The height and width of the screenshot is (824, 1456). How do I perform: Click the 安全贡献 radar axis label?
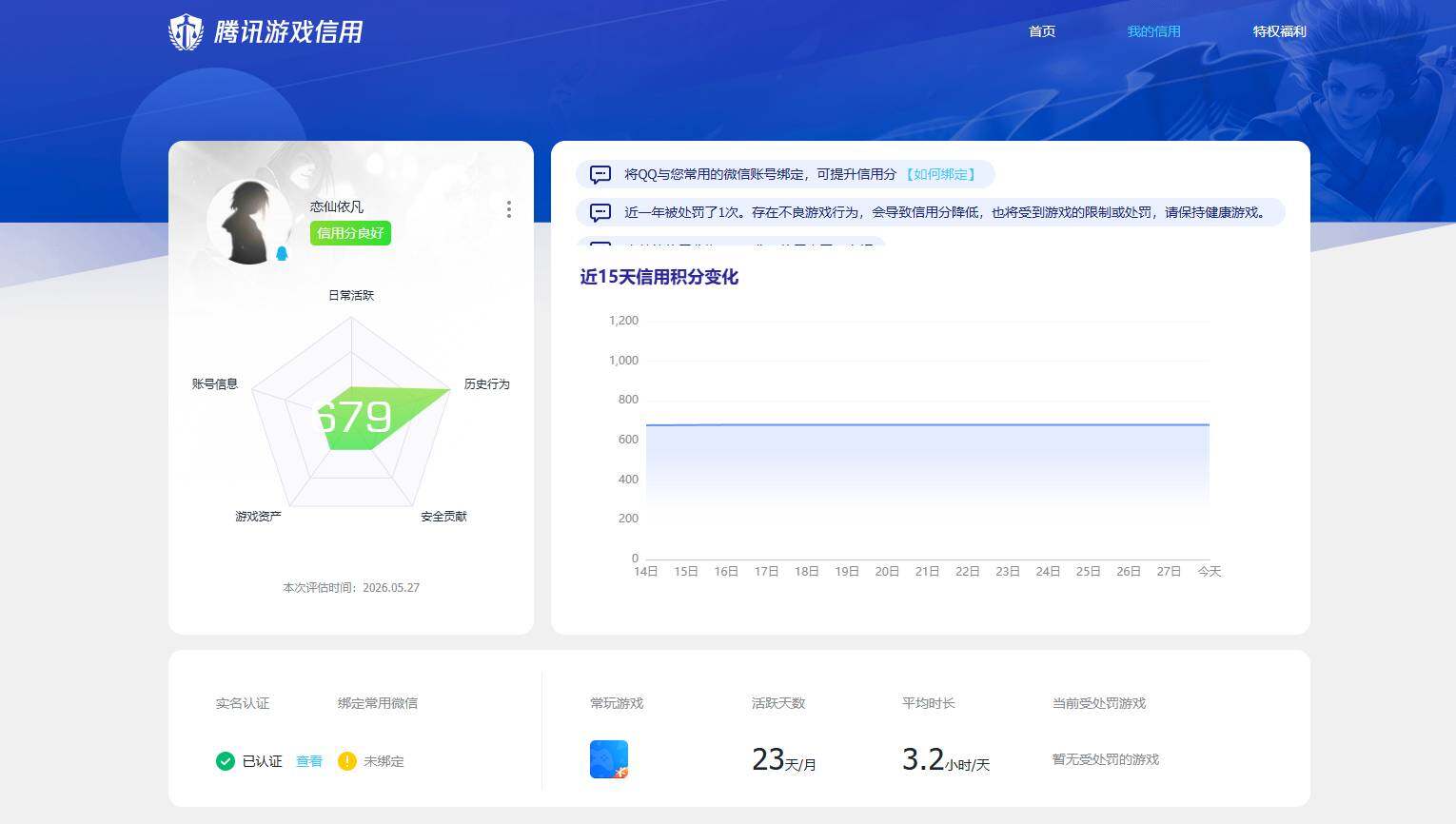[x=444, y=516]
